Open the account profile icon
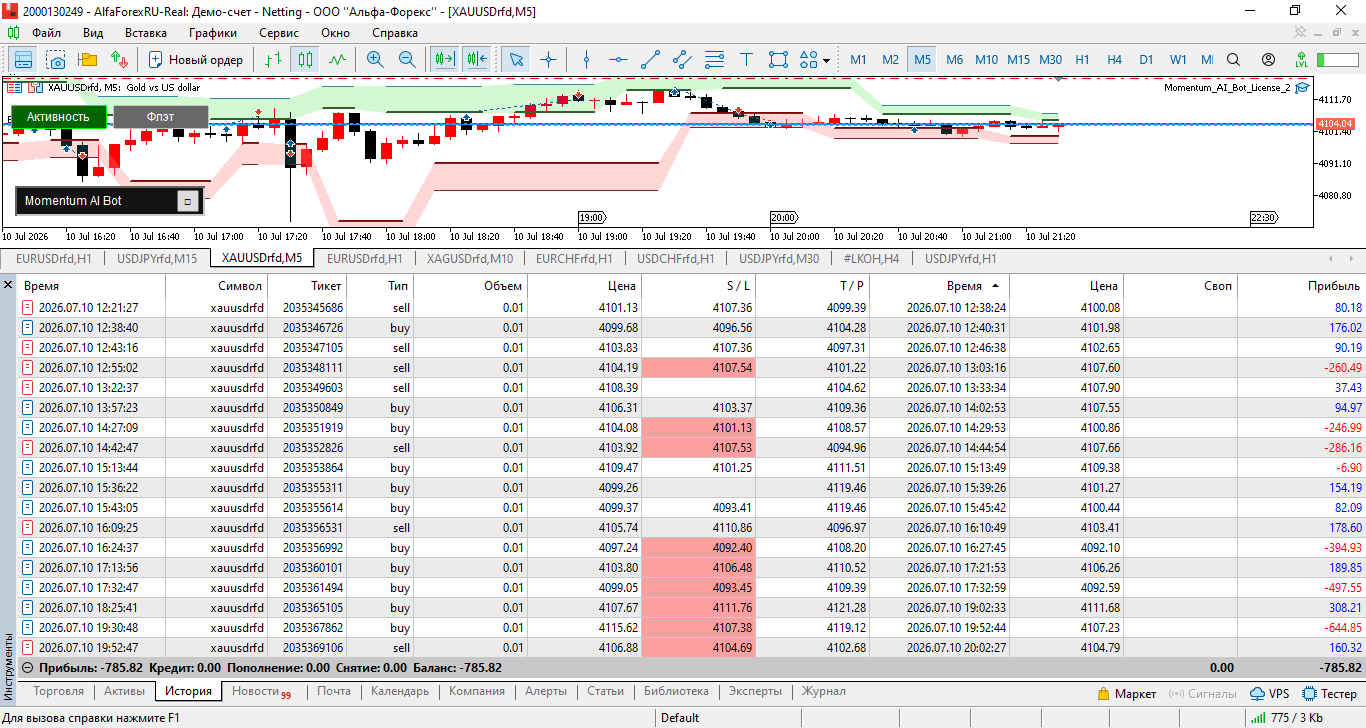This screenshot has width=1366, height=728. point(1268,59)
